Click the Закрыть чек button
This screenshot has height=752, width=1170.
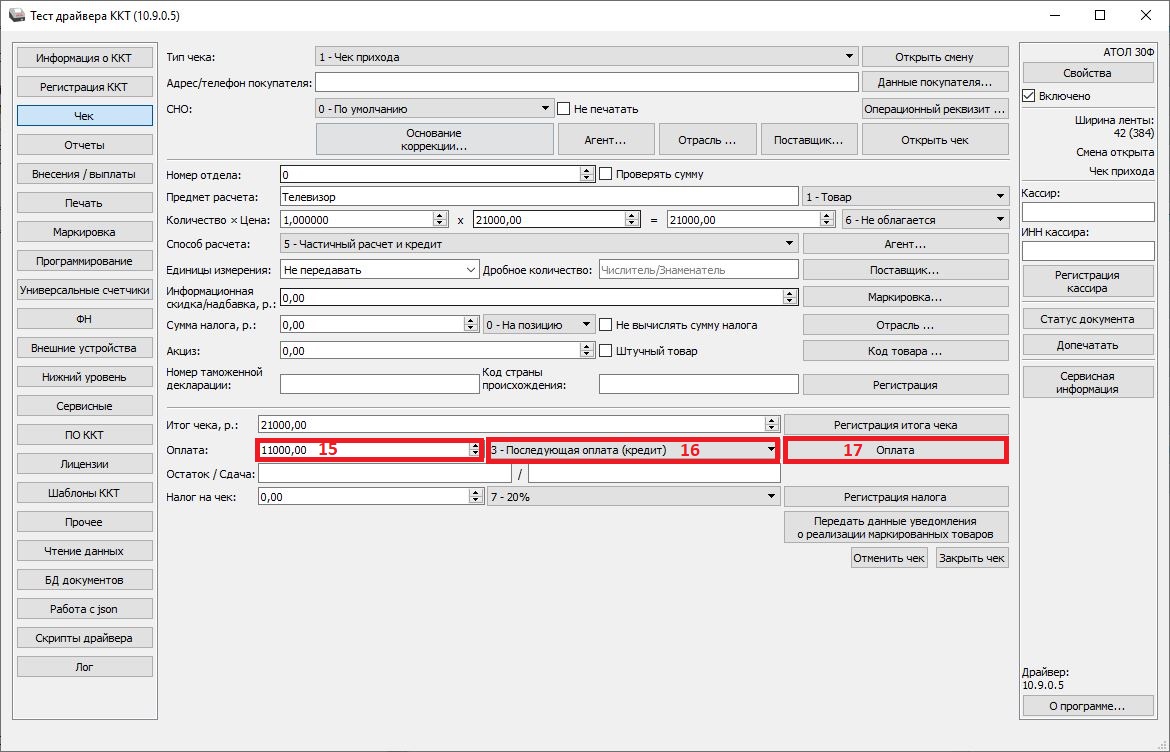(971, 558)
